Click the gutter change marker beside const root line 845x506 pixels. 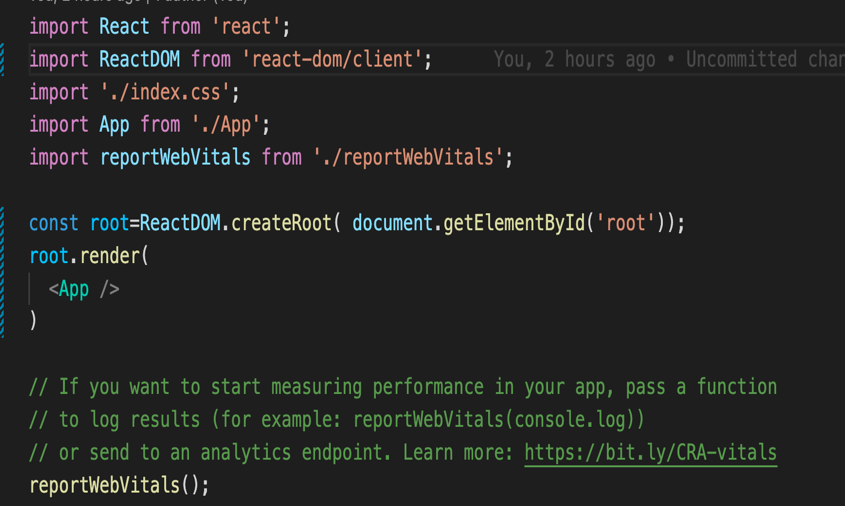click(3, 223)
